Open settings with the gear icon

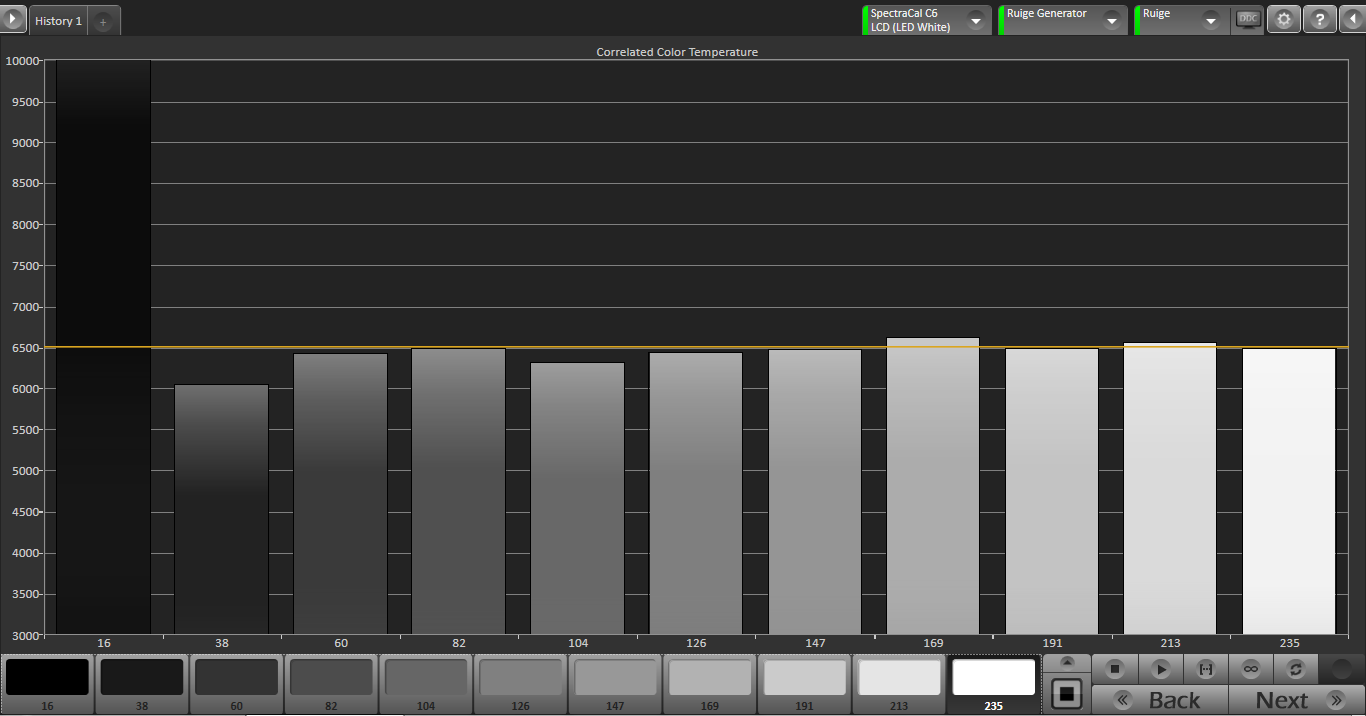1284,20
